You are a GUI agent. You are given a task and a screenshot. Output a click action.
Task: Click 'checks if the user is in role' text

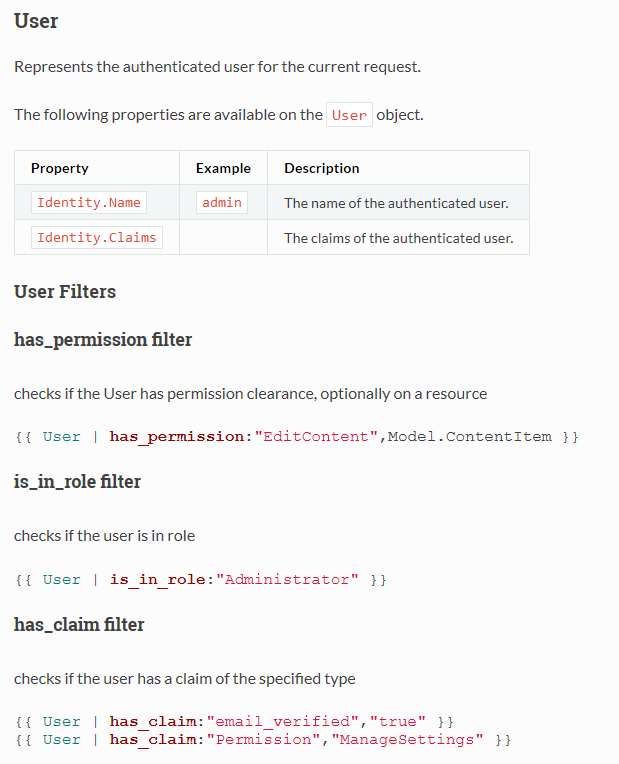click(104, 536)
